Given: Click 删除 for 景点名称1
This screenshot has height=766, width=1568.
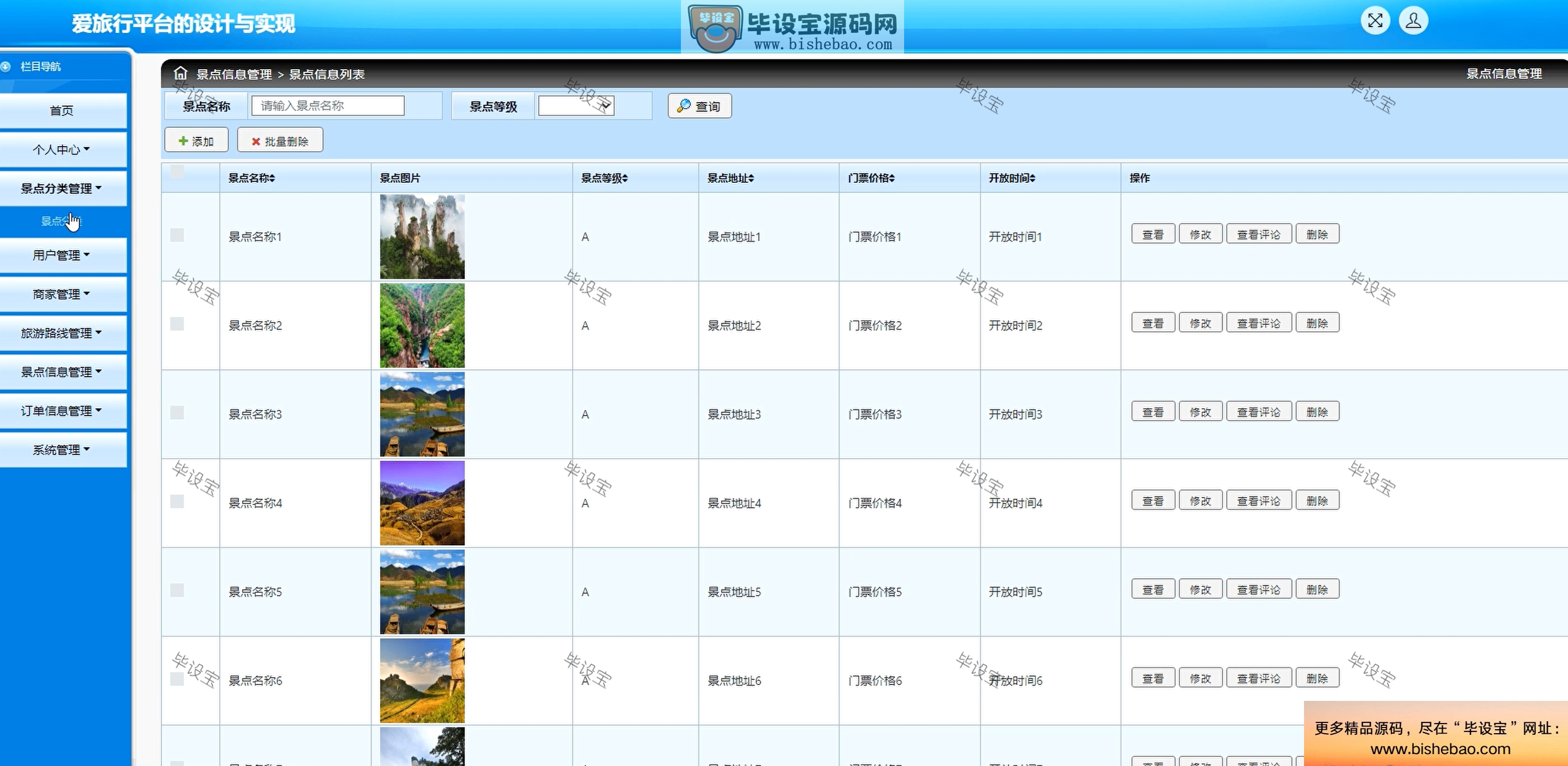Looking at the screenshot, I should (1317, 234).
